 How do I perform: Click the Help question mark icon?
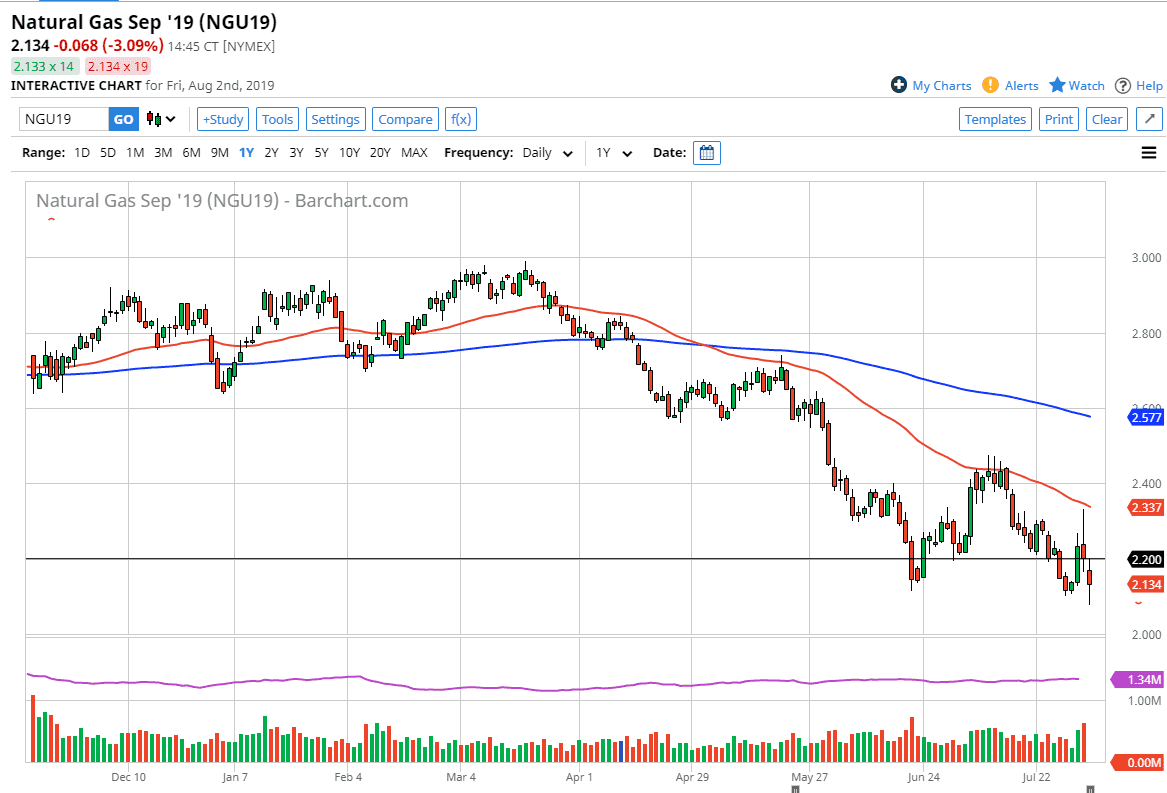point(1123,85)
